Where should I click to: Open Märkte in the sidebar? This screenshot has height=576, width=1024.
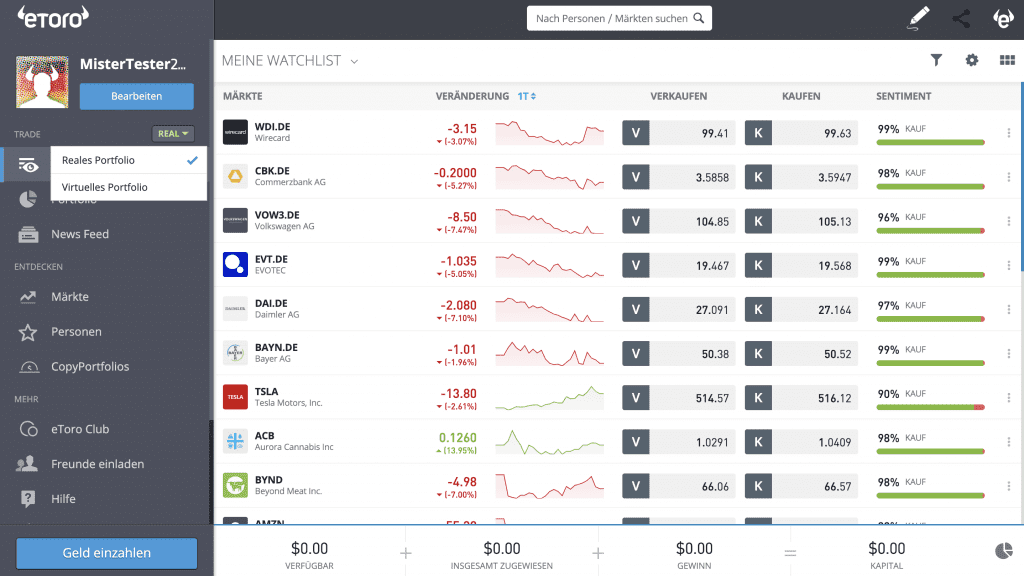tap(70, 297)
